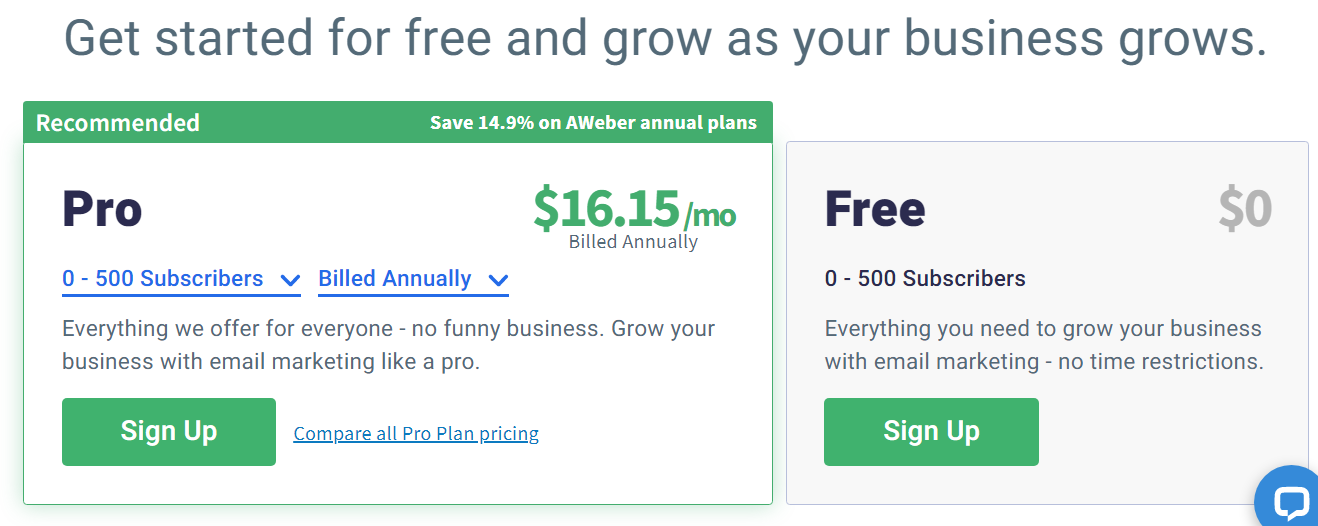Click the Free plan description paragraph

tap(1044, 345)
